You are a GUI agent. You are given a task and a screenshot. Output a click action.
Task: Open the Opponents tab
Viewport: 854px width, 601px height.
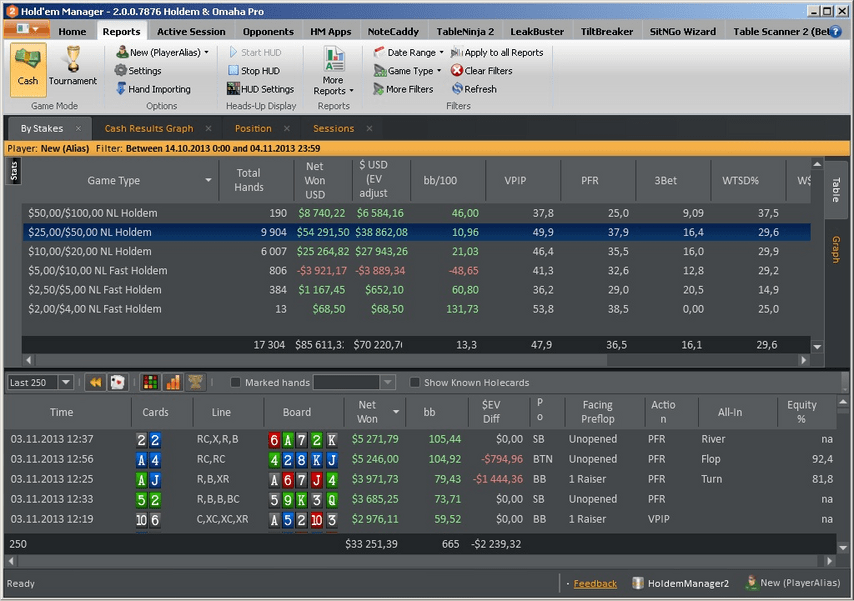pos(268,32)
